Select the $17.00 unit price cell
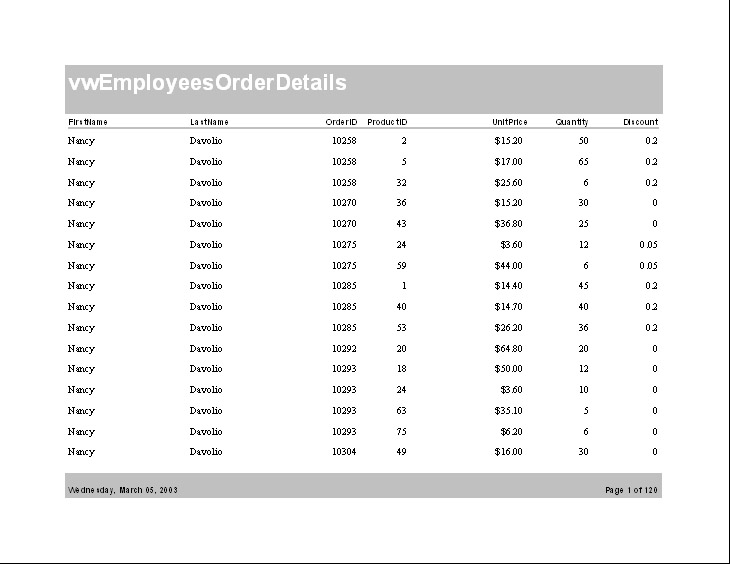730x564 pixels. click(508, 162)
